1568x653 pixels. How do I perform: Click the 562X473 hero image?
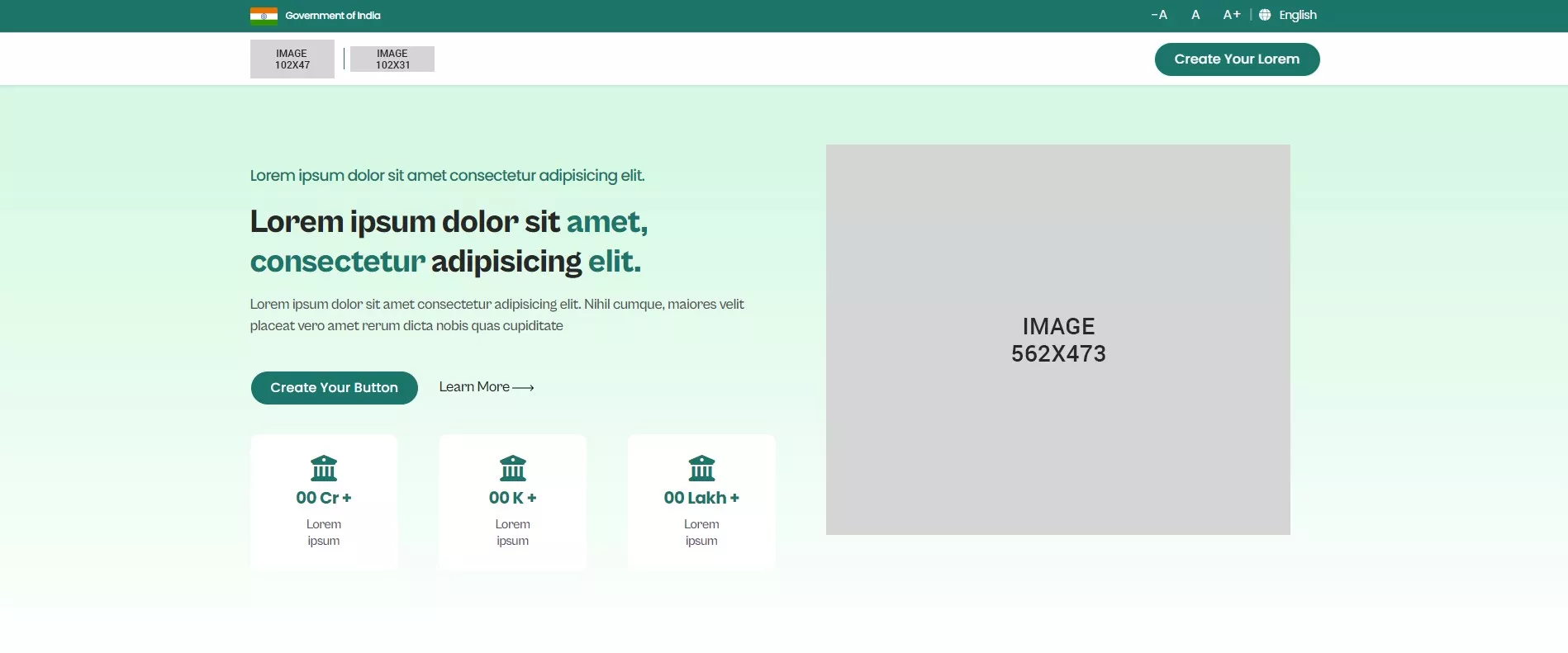click(x=1058, y=339)
